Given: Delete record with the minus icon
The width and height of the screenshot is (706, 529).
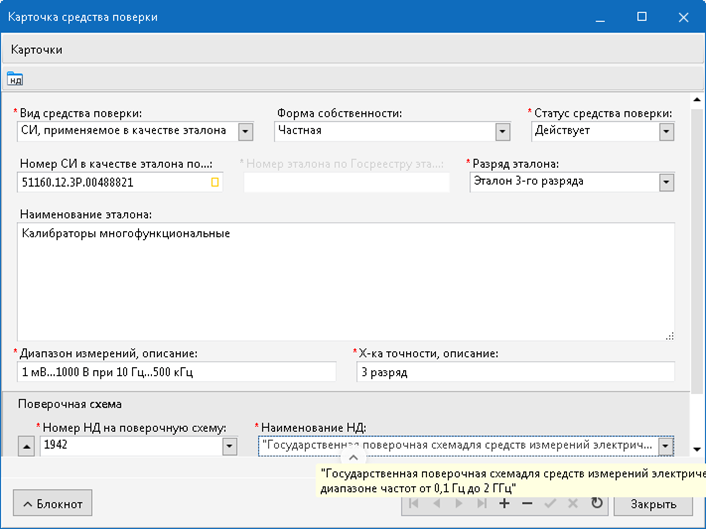Looking at the screenshot, I should point(527,503).
